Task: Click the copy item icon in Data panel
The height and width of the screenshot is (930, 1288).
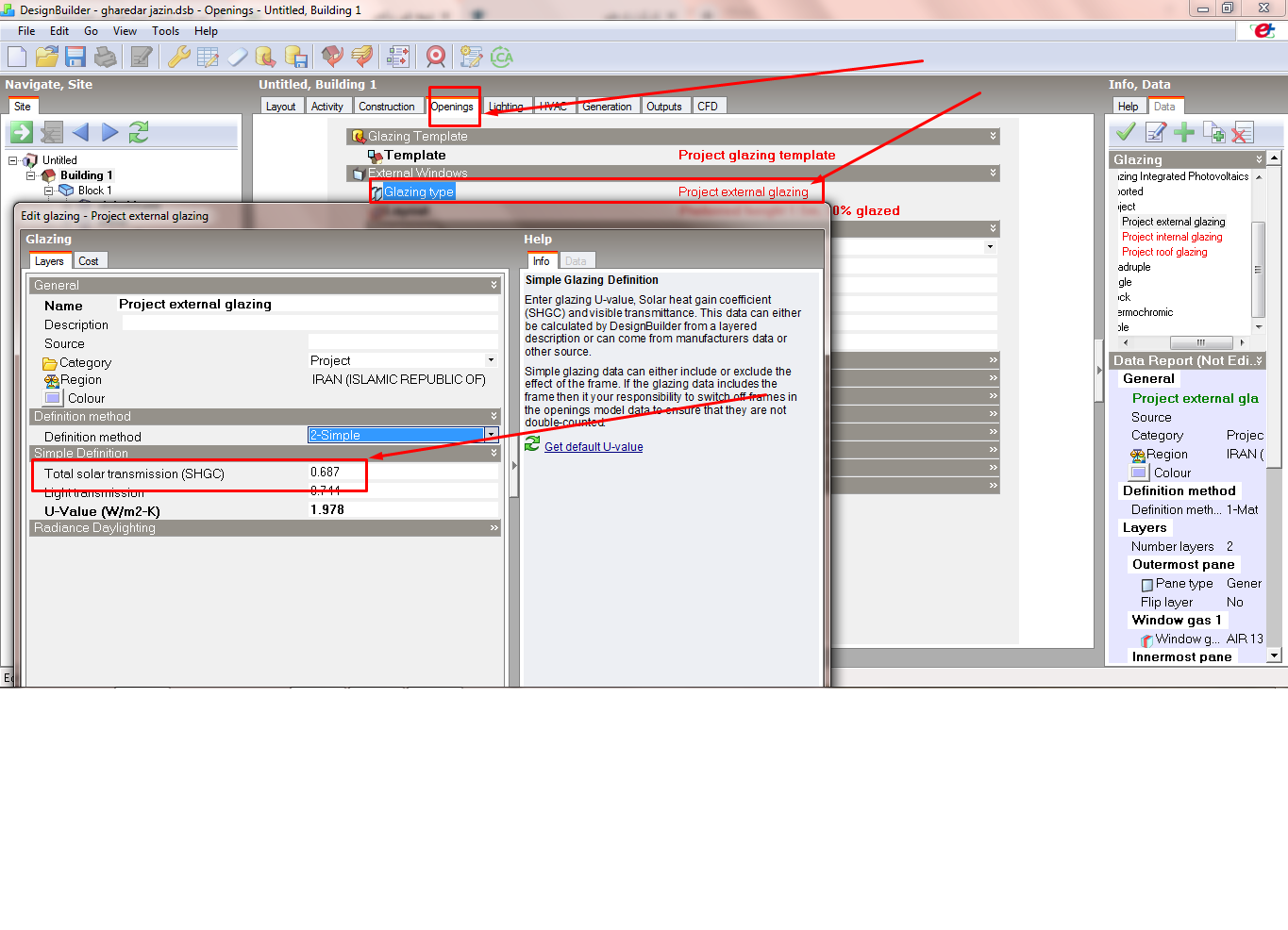Action: click(x=1213, y=132)
